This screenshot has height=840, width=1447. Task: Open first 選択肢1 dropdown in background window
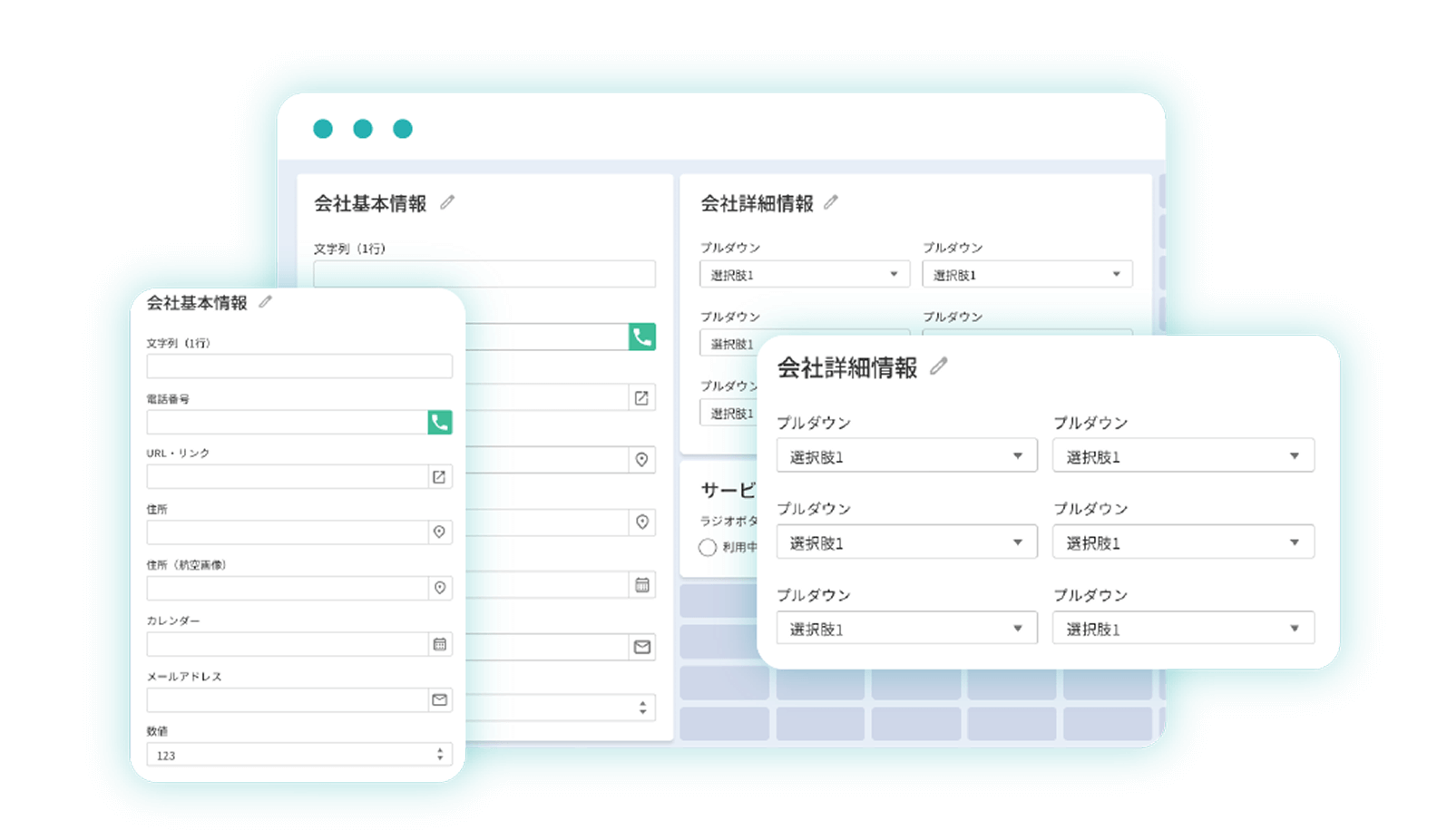coord(804,274)
